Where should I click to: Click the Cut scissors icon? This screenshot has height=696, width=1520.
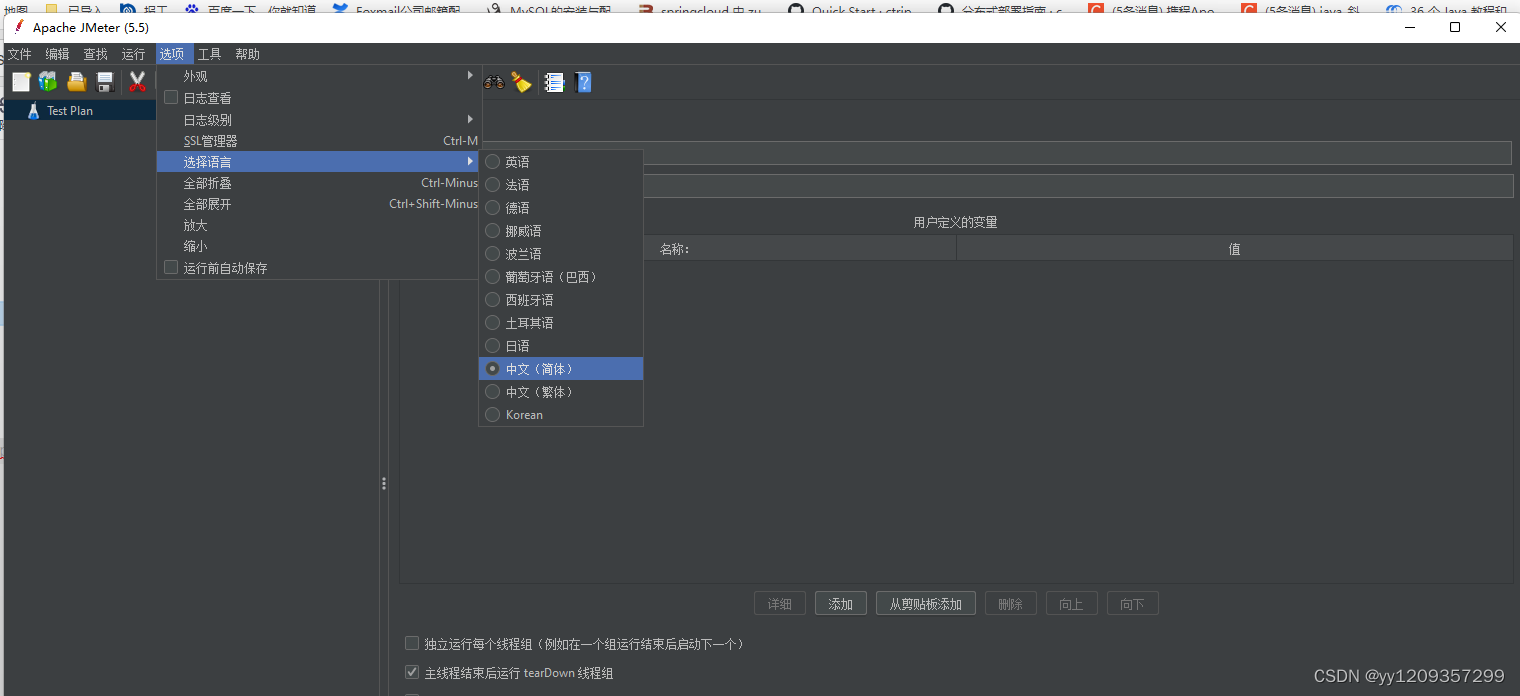(x=136, y=82)
